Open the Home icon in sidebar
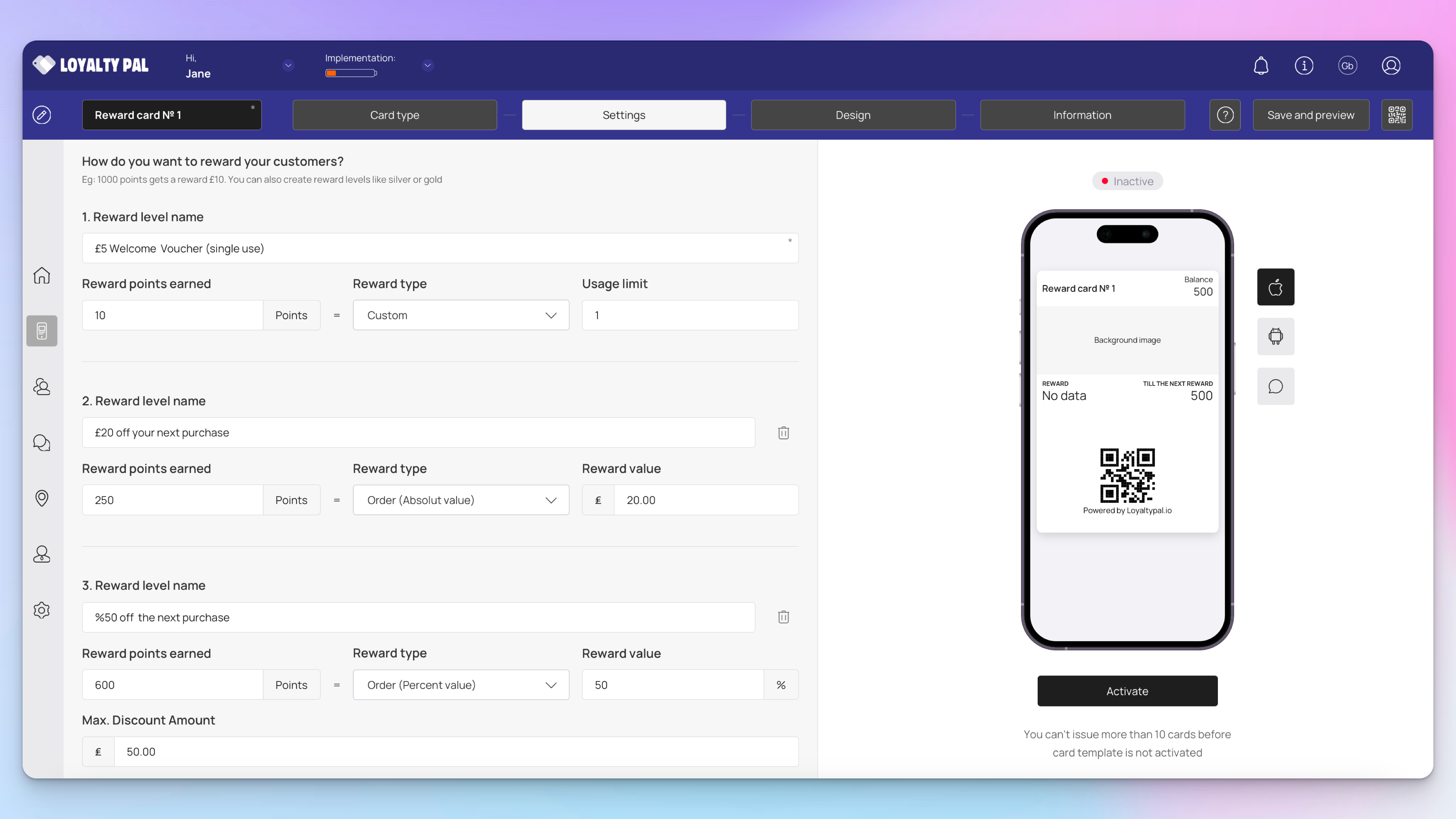 pos(42,275)
